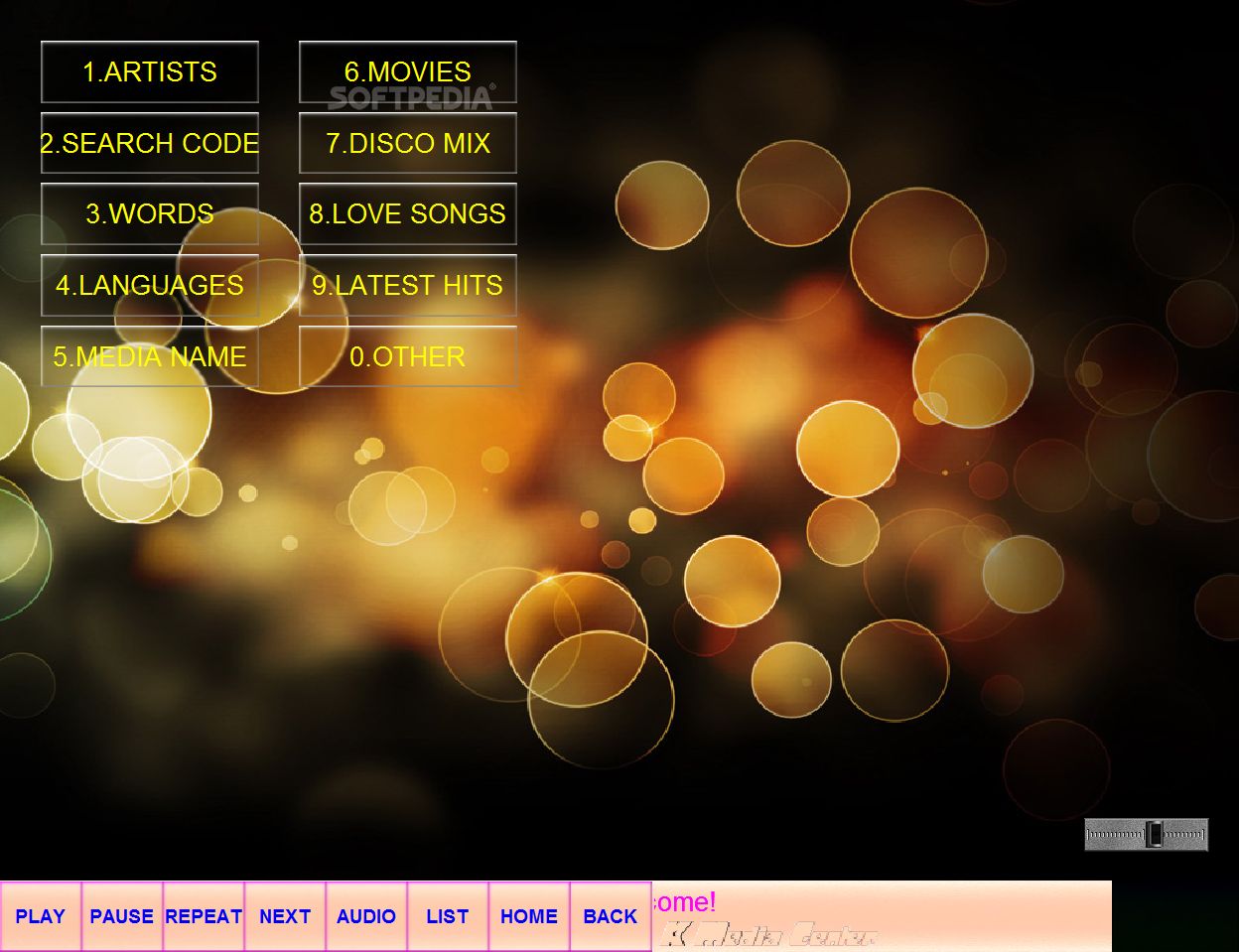Select 9.LATEST HITS category
The image size is (1239, 952).
coord(408,286)
